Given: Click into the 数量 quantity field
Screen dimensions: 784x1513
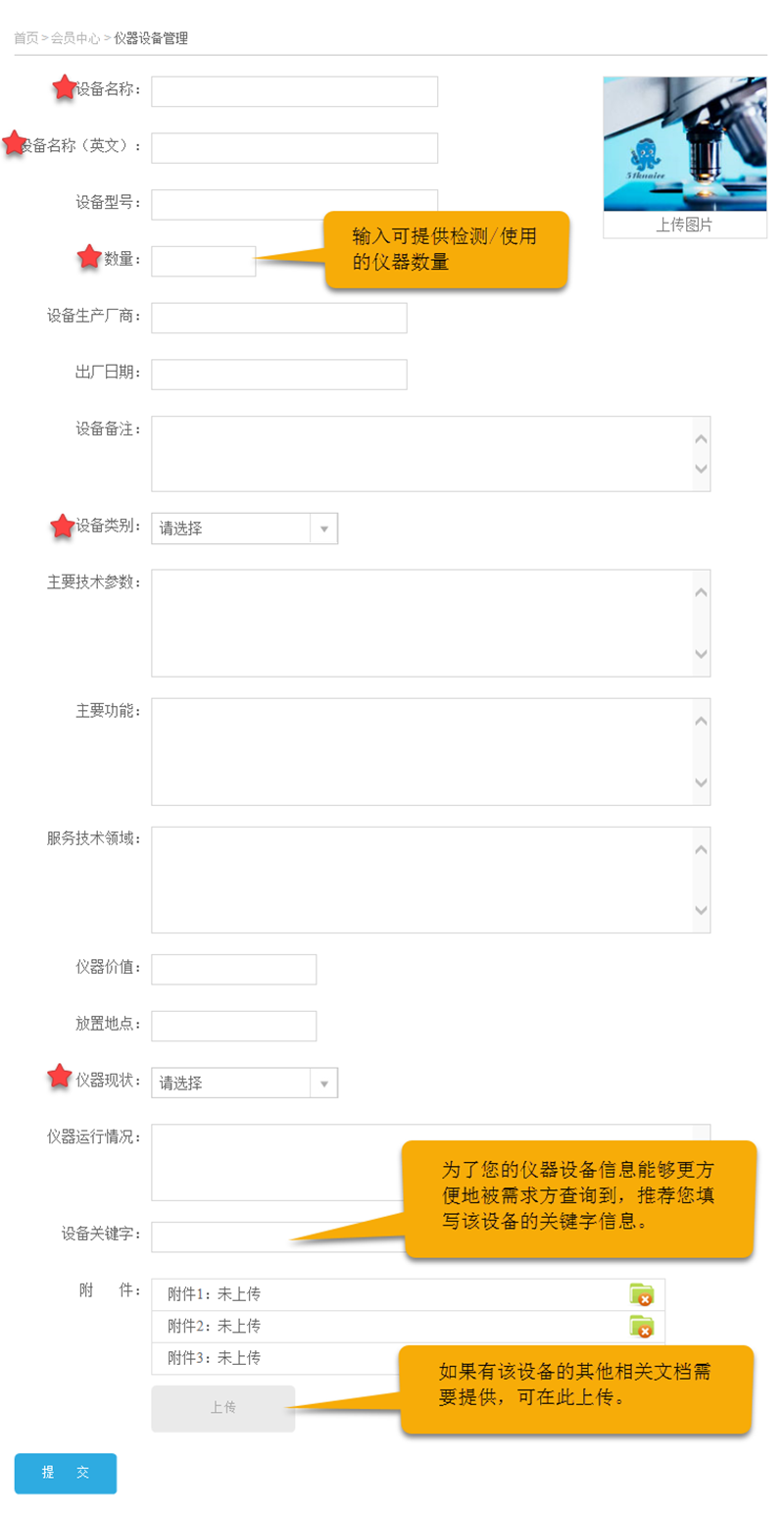Looking at the screenshot, I should point(203,261).
